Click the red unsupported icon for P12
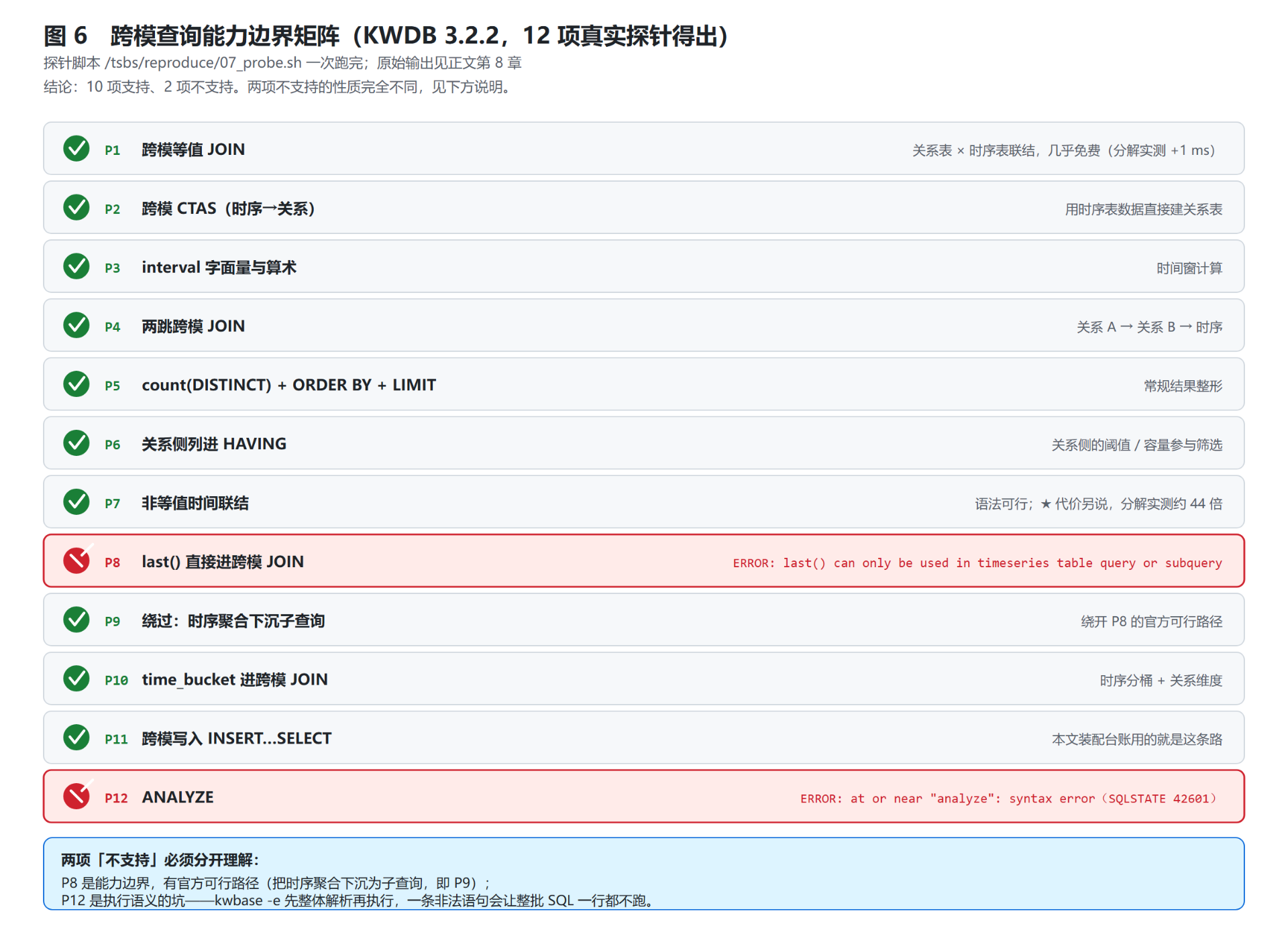Image resolution: width=1288 pixels, height=938 pixels. (76, 797)
